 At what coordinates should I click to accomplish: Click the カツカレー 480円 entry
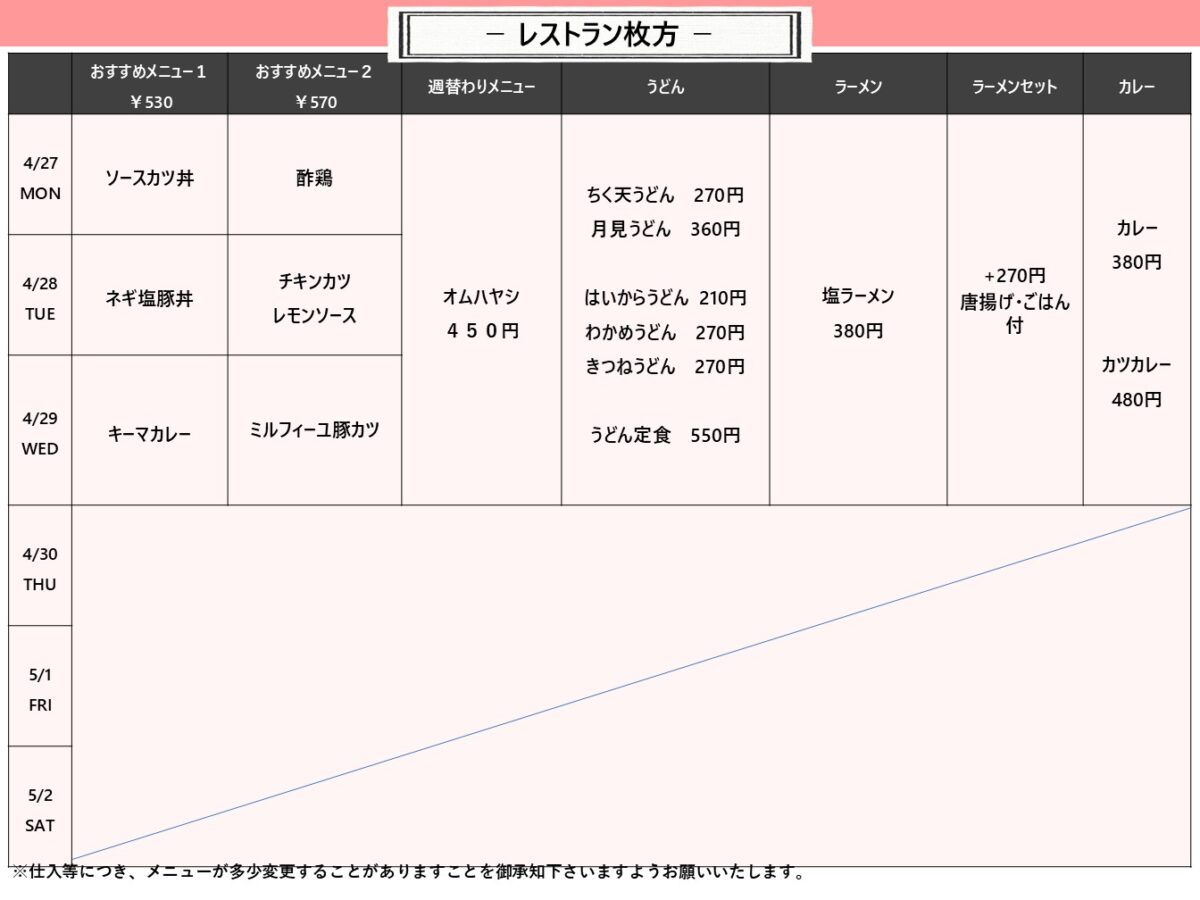click(1136, 381)
